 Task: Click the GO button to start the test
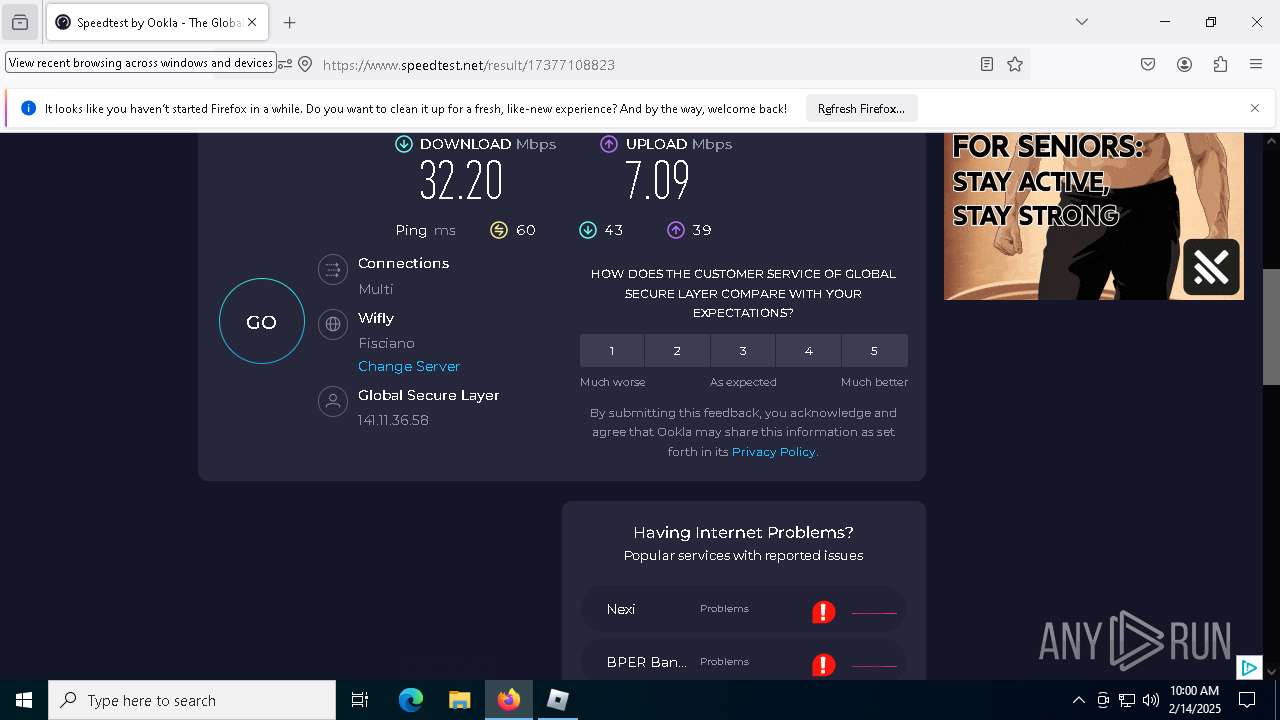(262, 321)
